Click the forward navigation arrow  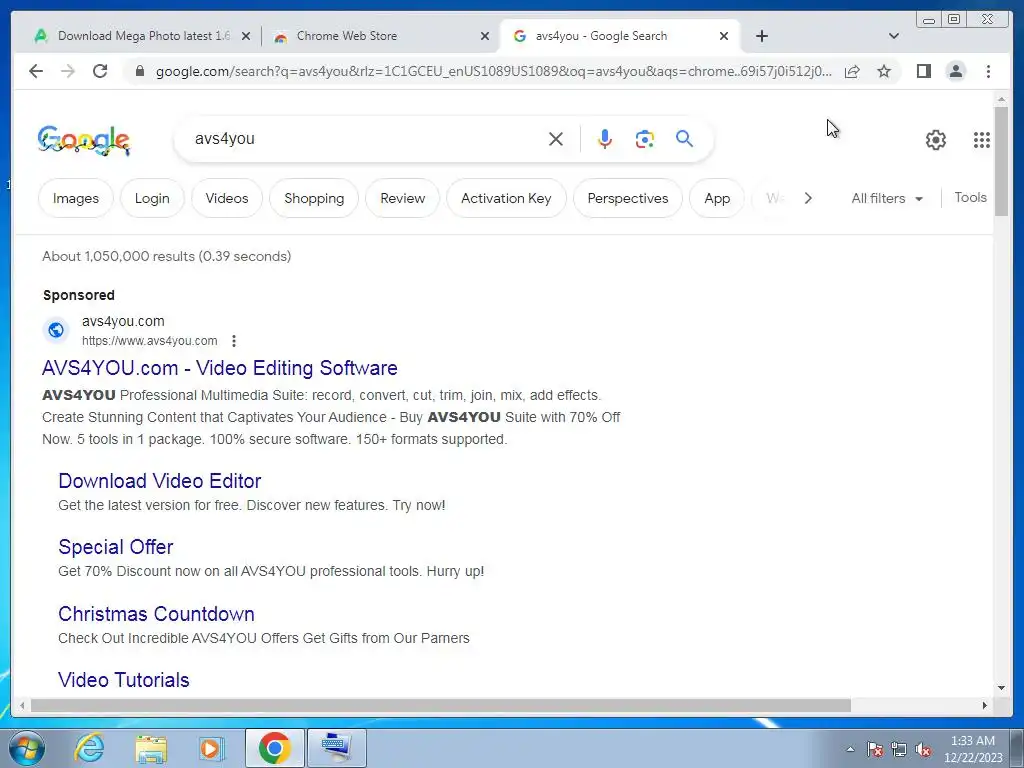(68, 71)
